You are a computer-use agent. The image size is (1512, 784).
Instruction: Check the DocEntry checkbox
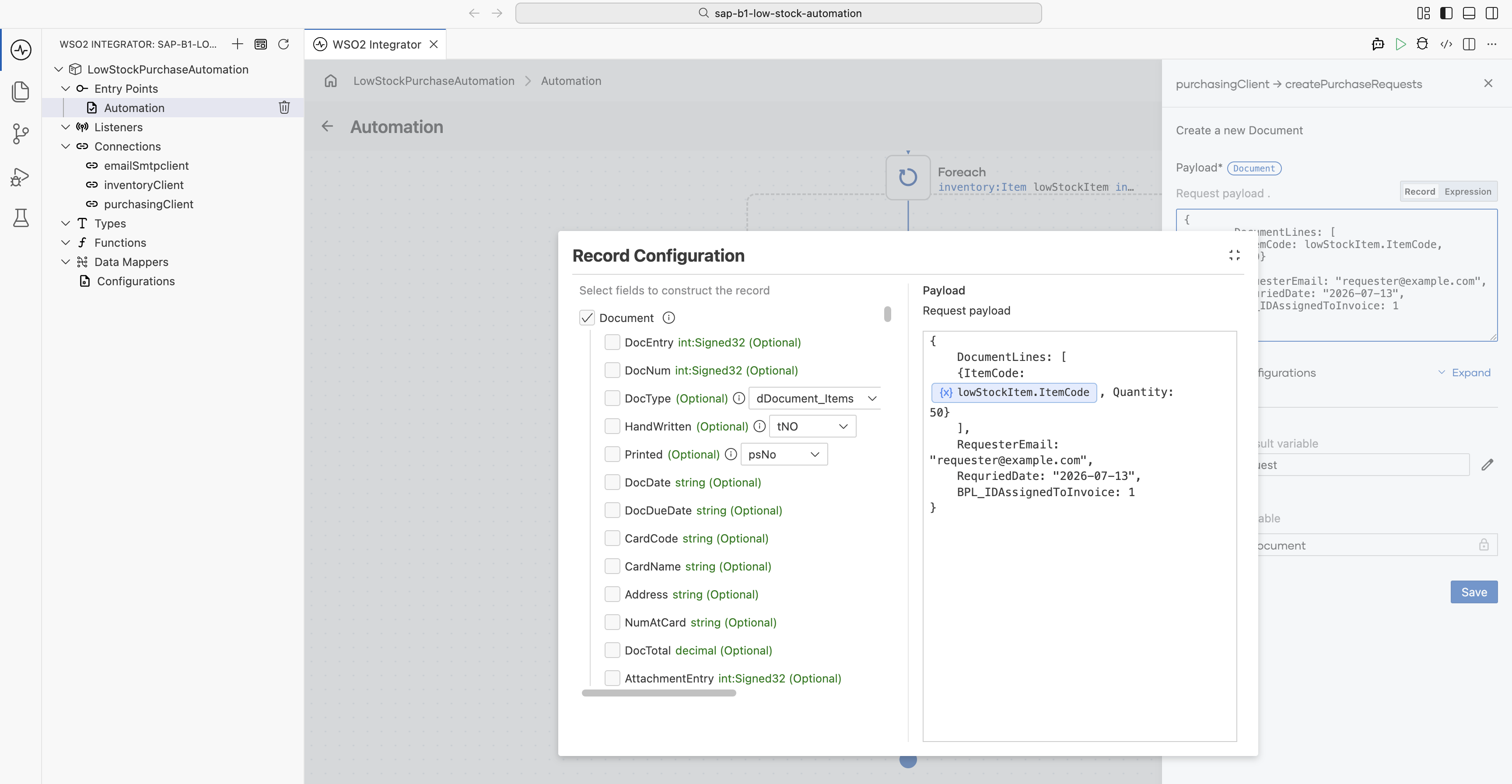coord(612,342)
